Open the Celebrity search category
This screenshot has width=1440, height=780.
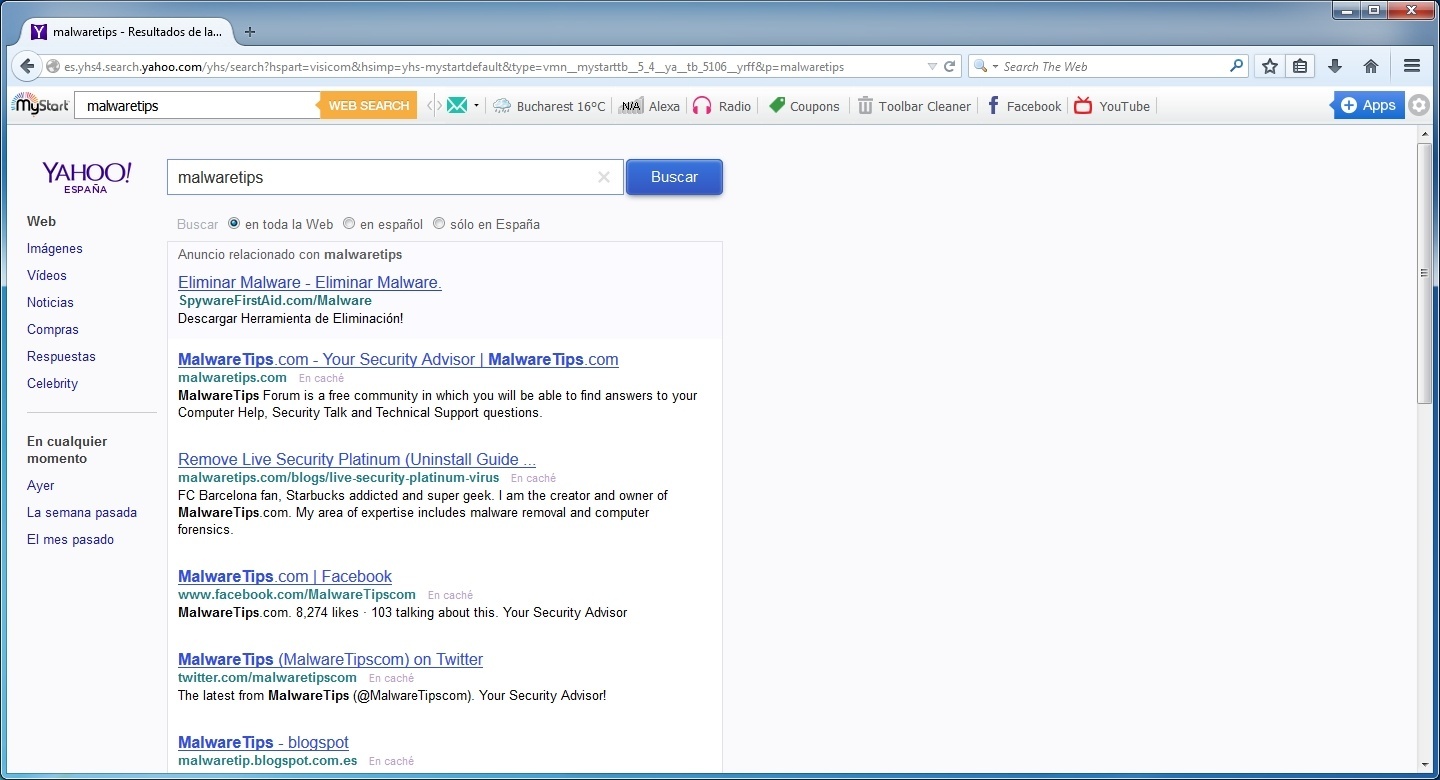tap(52, 383)
